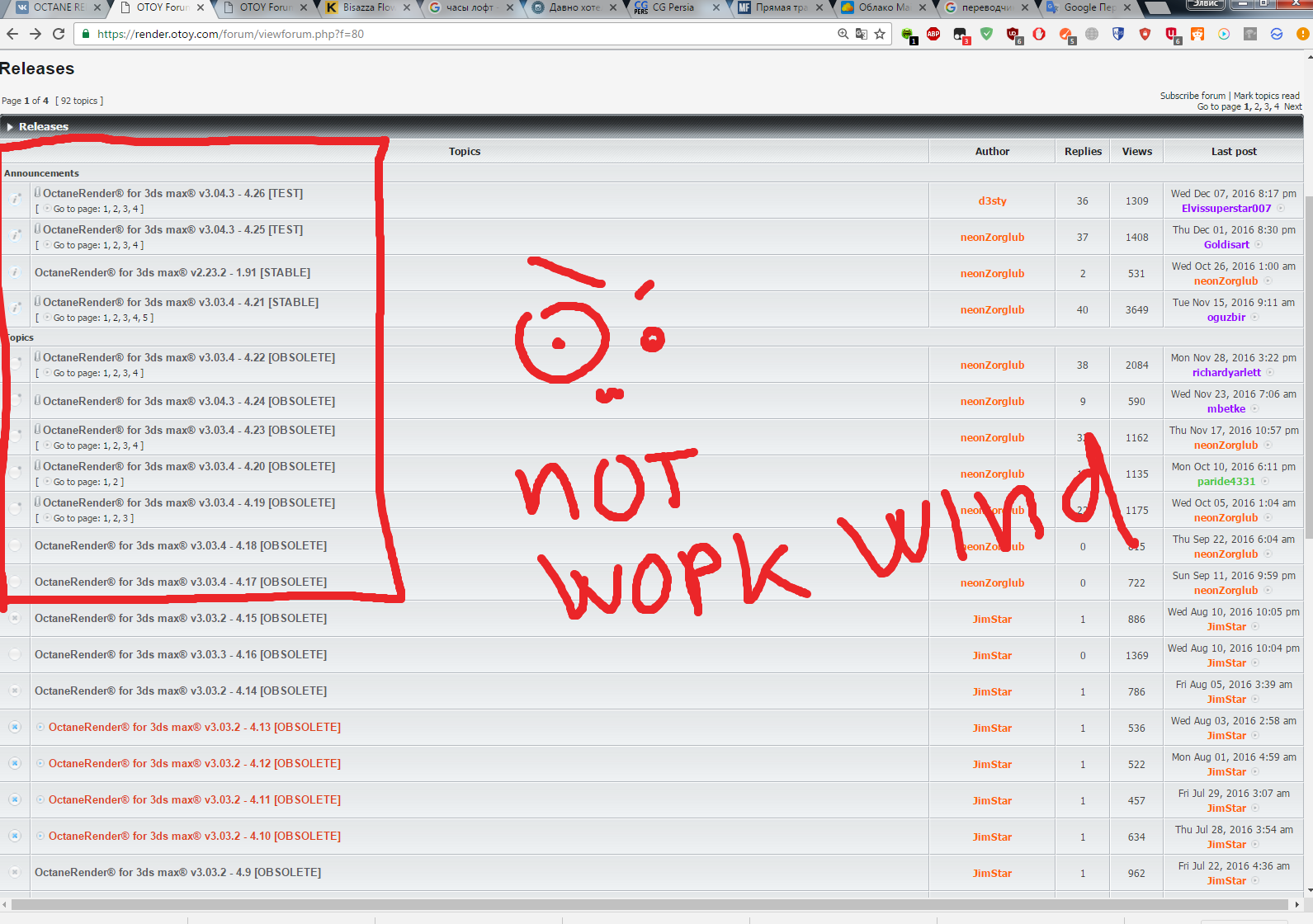
Task: Click Mark topics read link
Action: [x=1267, y=96]
